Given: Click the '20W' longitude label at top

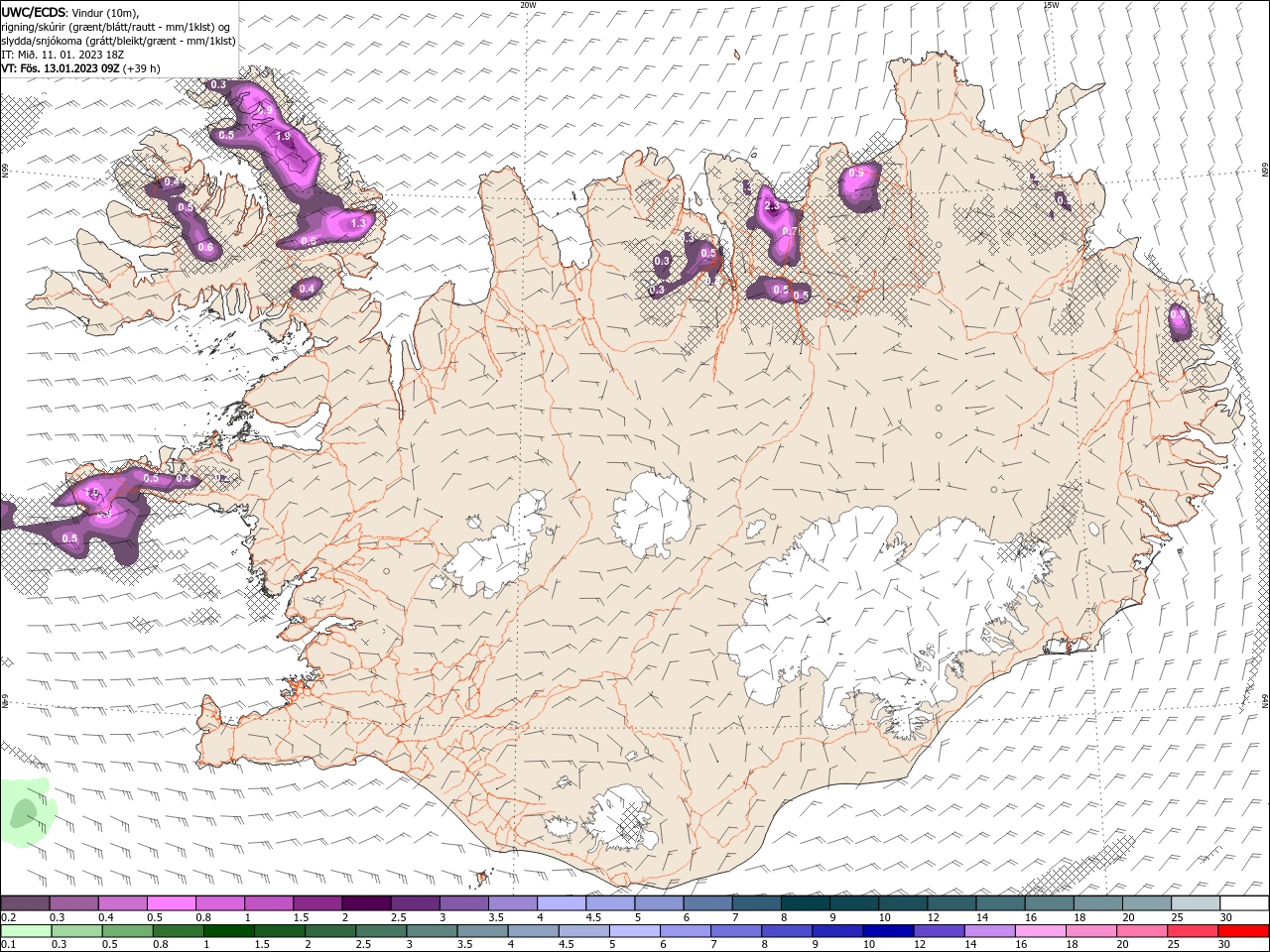Looking at the screenshot, I should click(x=528, y=5).
